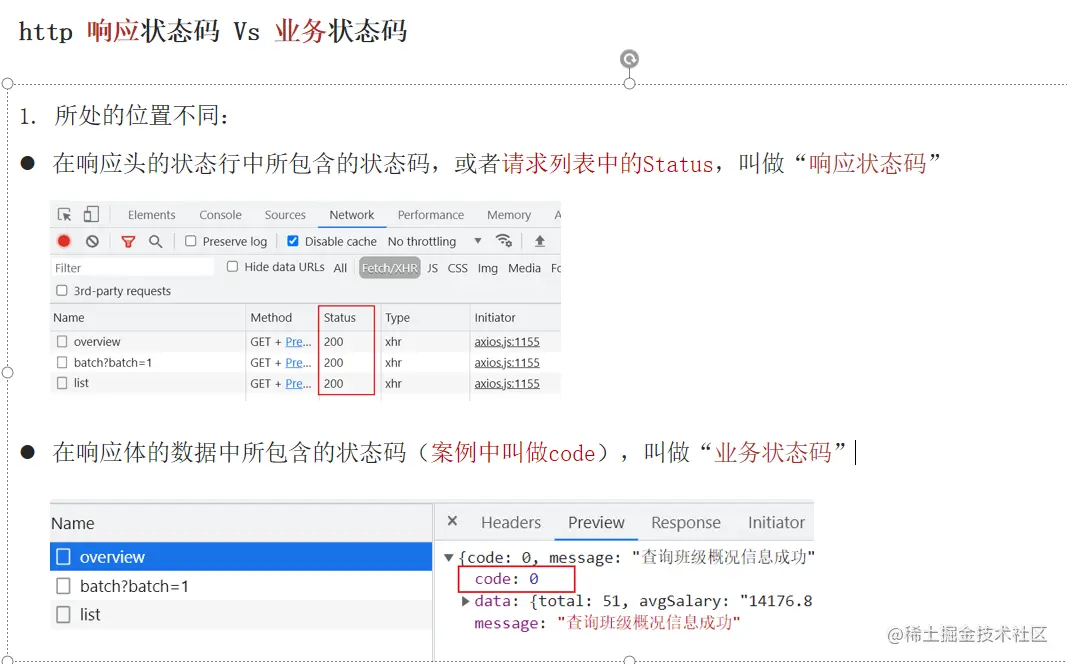Select the CSS filter type

click(x=457, y=268)
